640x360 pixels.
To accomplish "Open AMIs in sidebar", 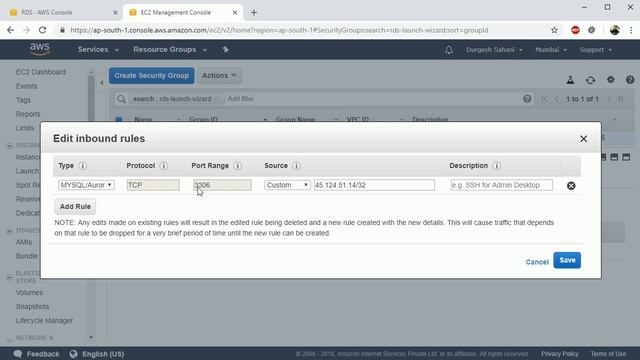I will coord(24,242).
